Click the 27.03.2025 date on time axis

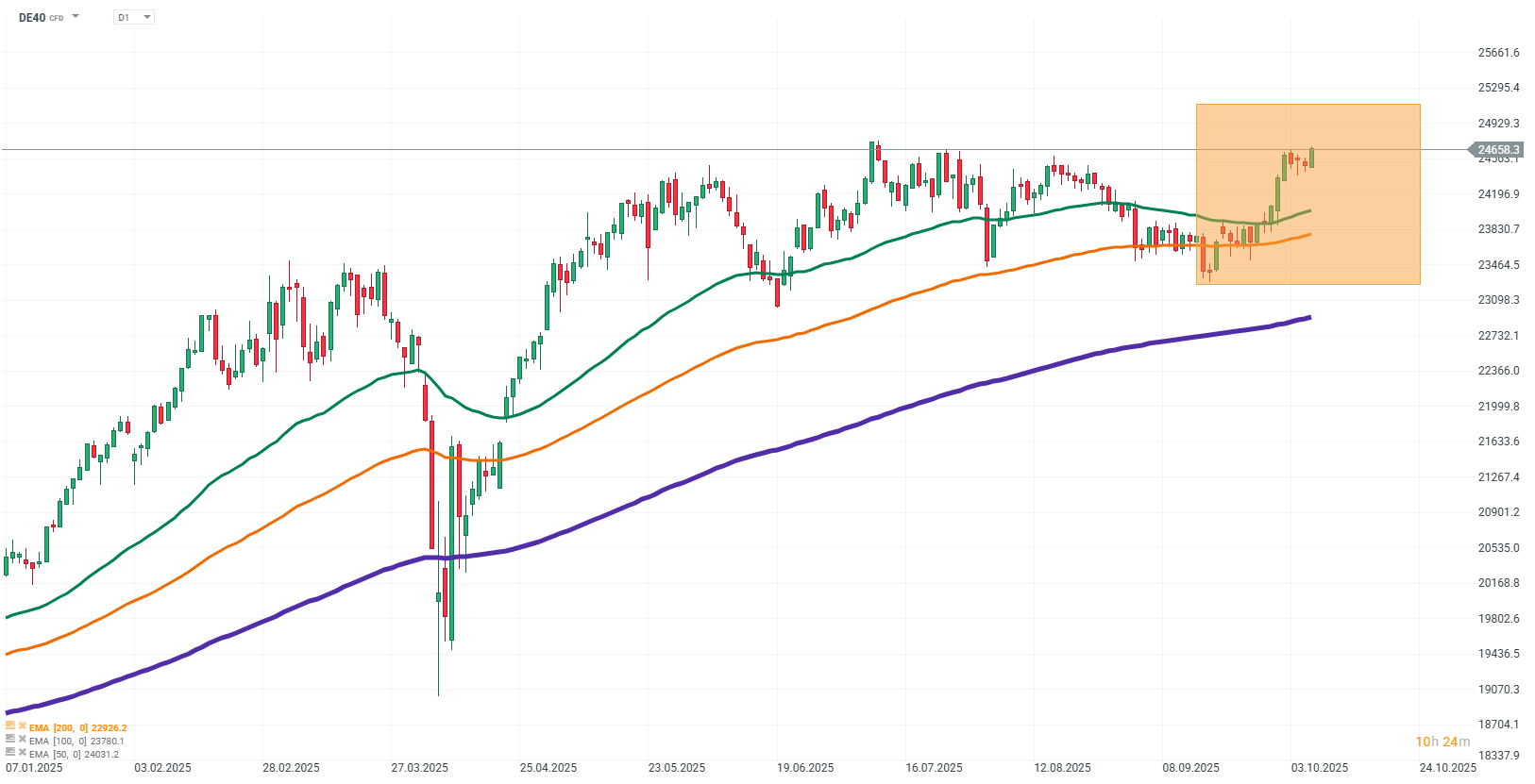point(419,768)
